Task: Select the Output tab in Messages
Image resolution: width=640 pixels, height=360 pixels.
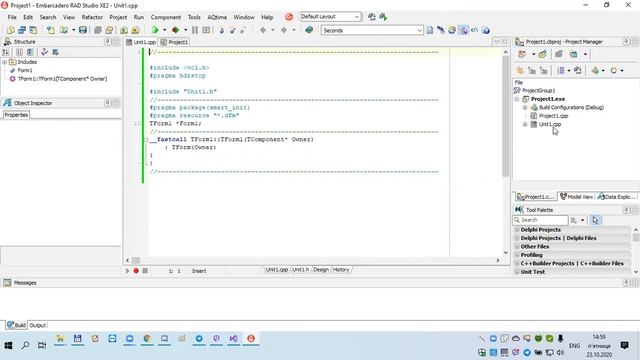Action: tap(38, 325)
